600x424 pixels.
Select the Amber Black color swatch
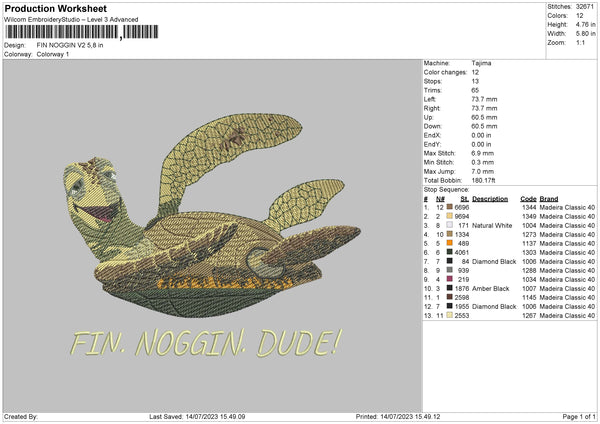coord(450,288)
